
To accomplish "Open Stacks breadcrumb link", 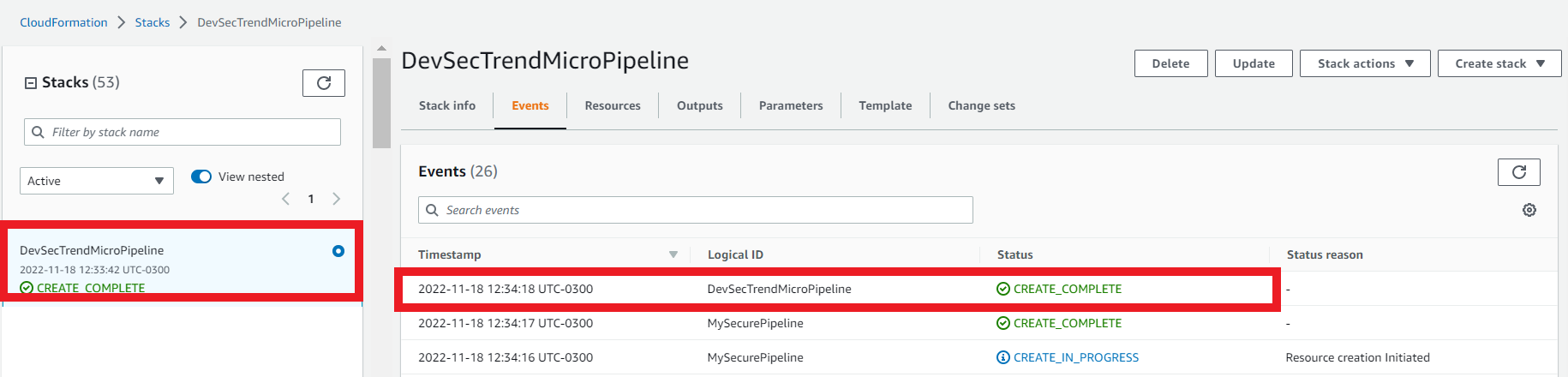I will pyautogui.click(x=153, y=22).
